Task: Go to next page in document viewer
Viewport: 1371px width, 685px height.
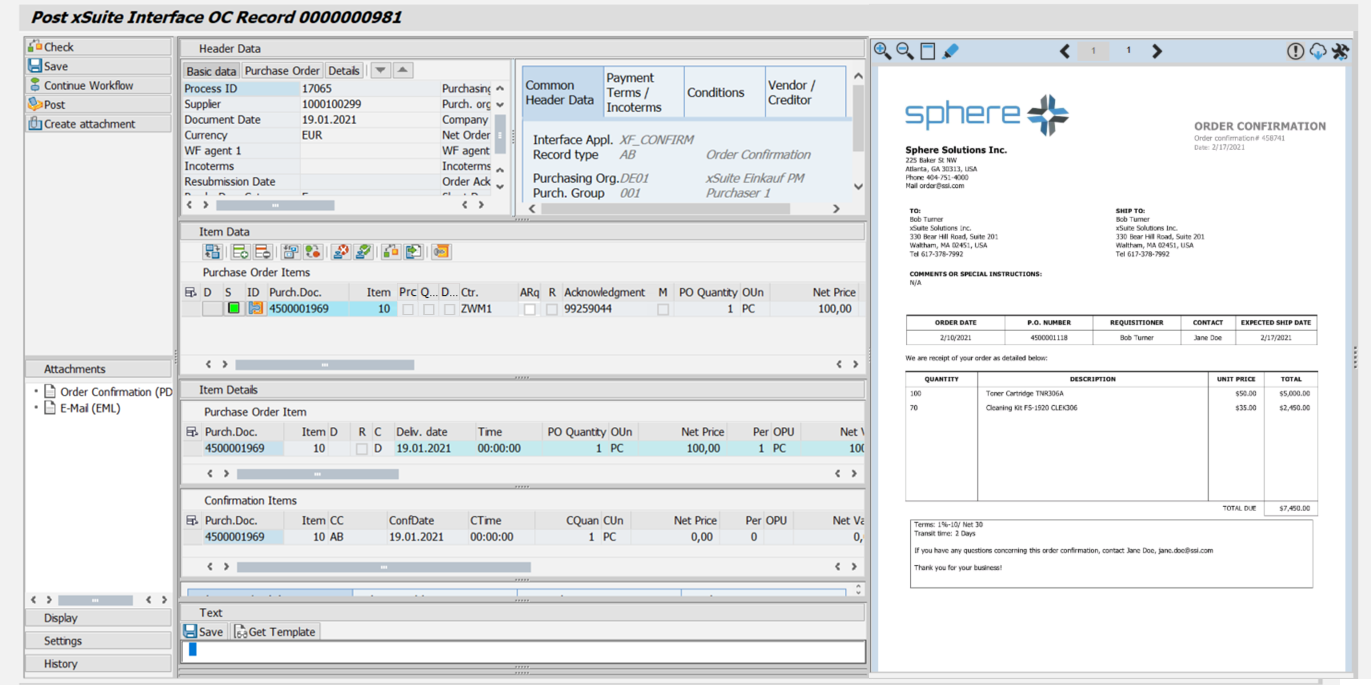Action: [x=1157, y=51]
